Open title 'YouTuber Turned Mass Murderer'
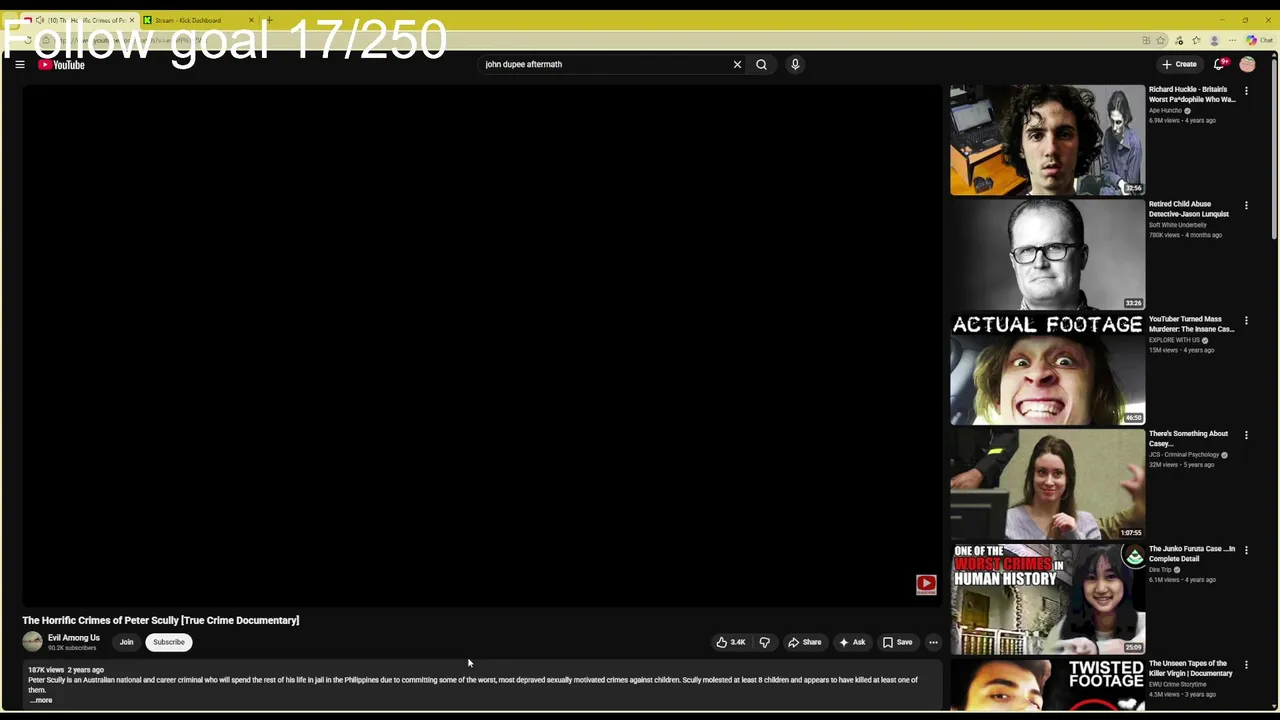This screenshot has width=1280, height=720. [1191, 324]
